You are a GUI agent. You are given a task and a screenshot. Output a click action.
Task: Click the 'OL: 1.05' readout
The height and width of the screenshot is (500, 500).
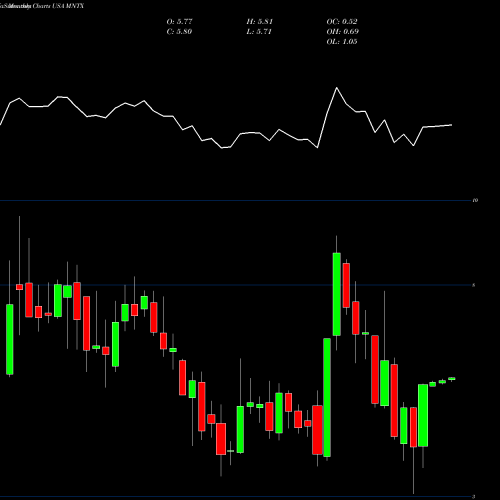[342, 42]
